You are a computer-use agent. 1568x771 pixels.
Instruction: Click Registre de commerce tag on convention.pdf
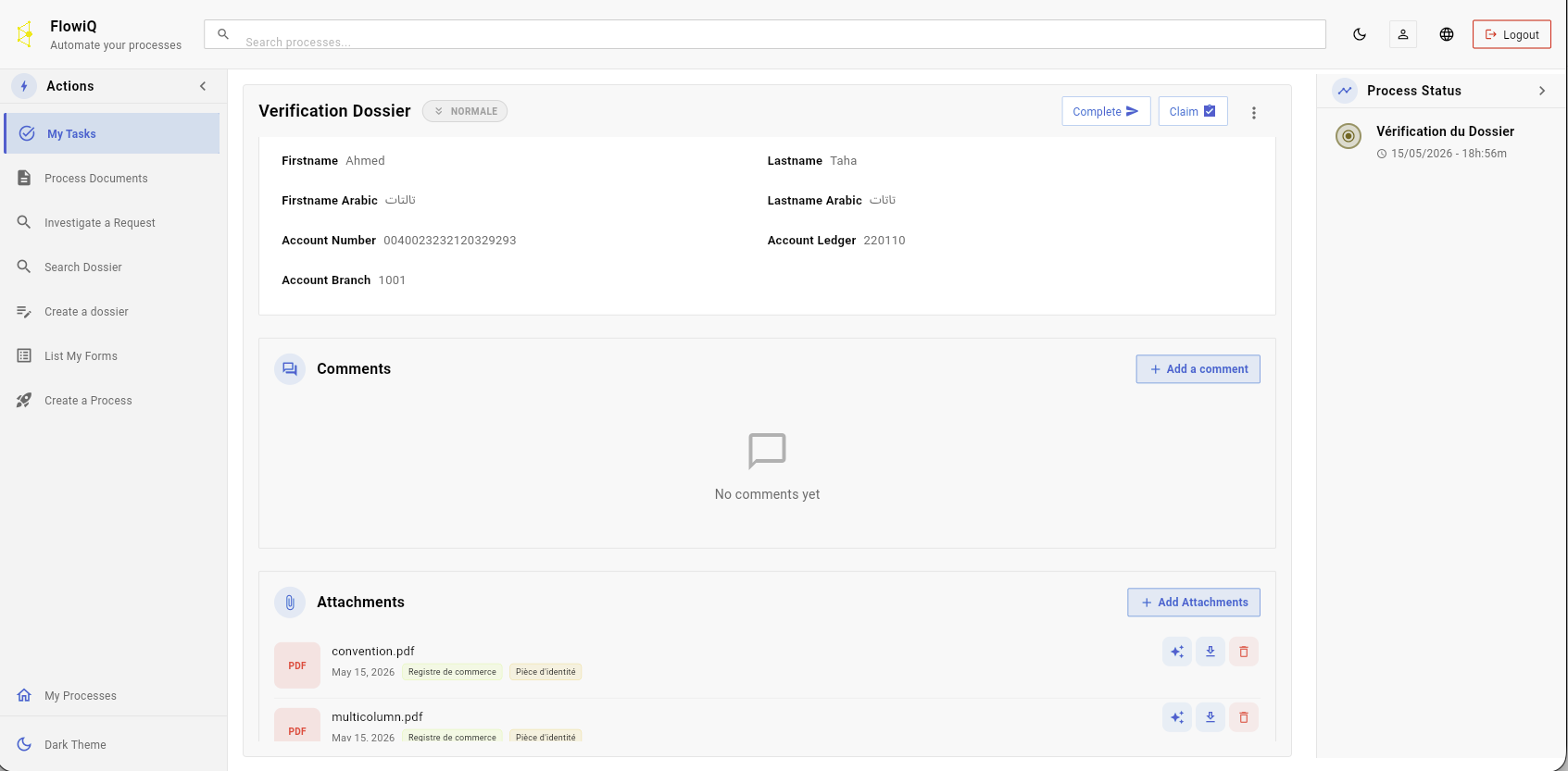(x=452, y=672)
